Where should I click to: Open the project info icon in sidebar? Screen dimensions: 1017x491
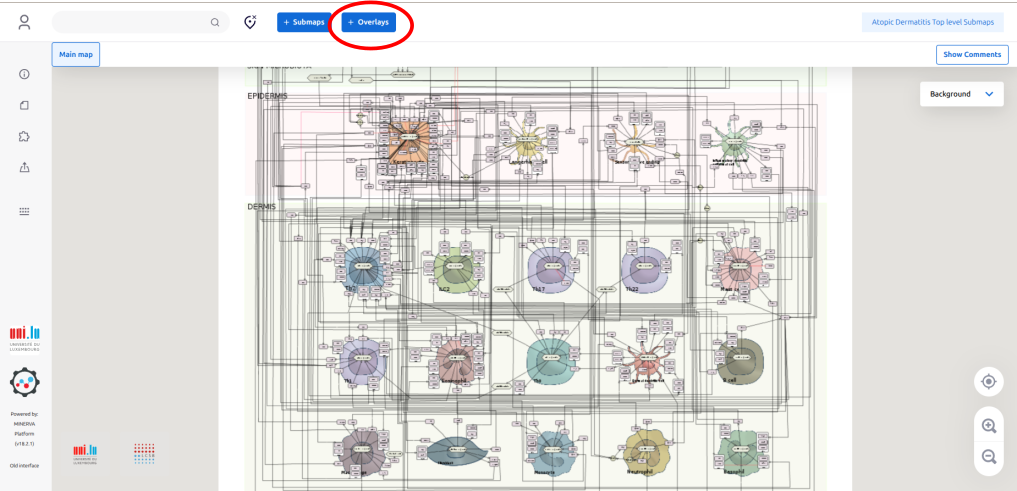coord(25,74)
